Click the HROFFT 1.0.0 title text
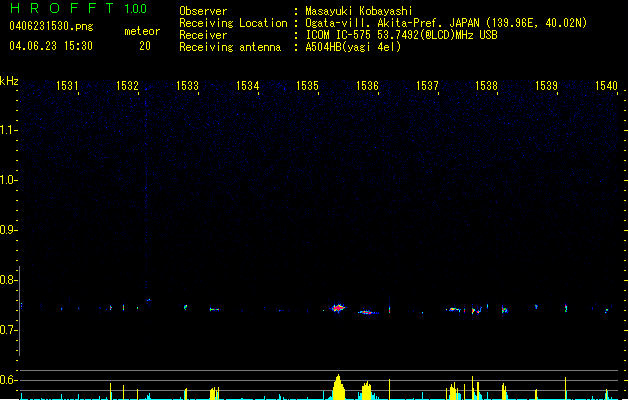This screenshot has height=400, width=629. coord(78,8)
